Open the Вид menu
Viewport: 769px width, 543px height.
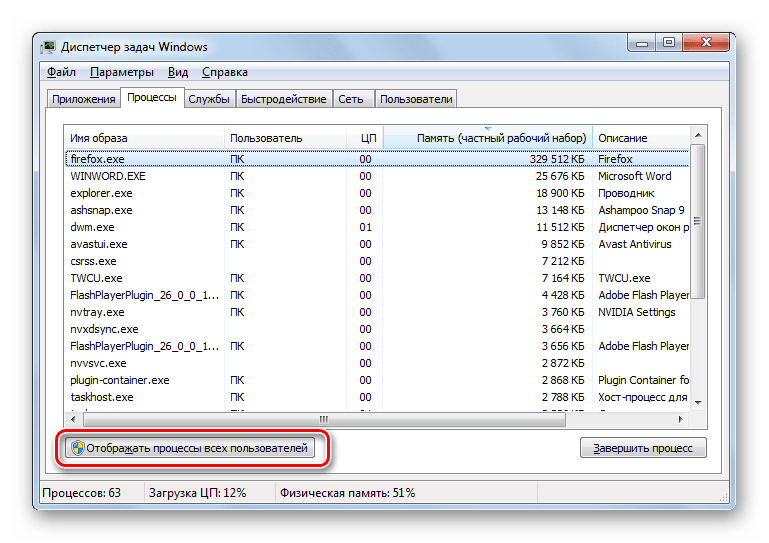tap(178, 72)
